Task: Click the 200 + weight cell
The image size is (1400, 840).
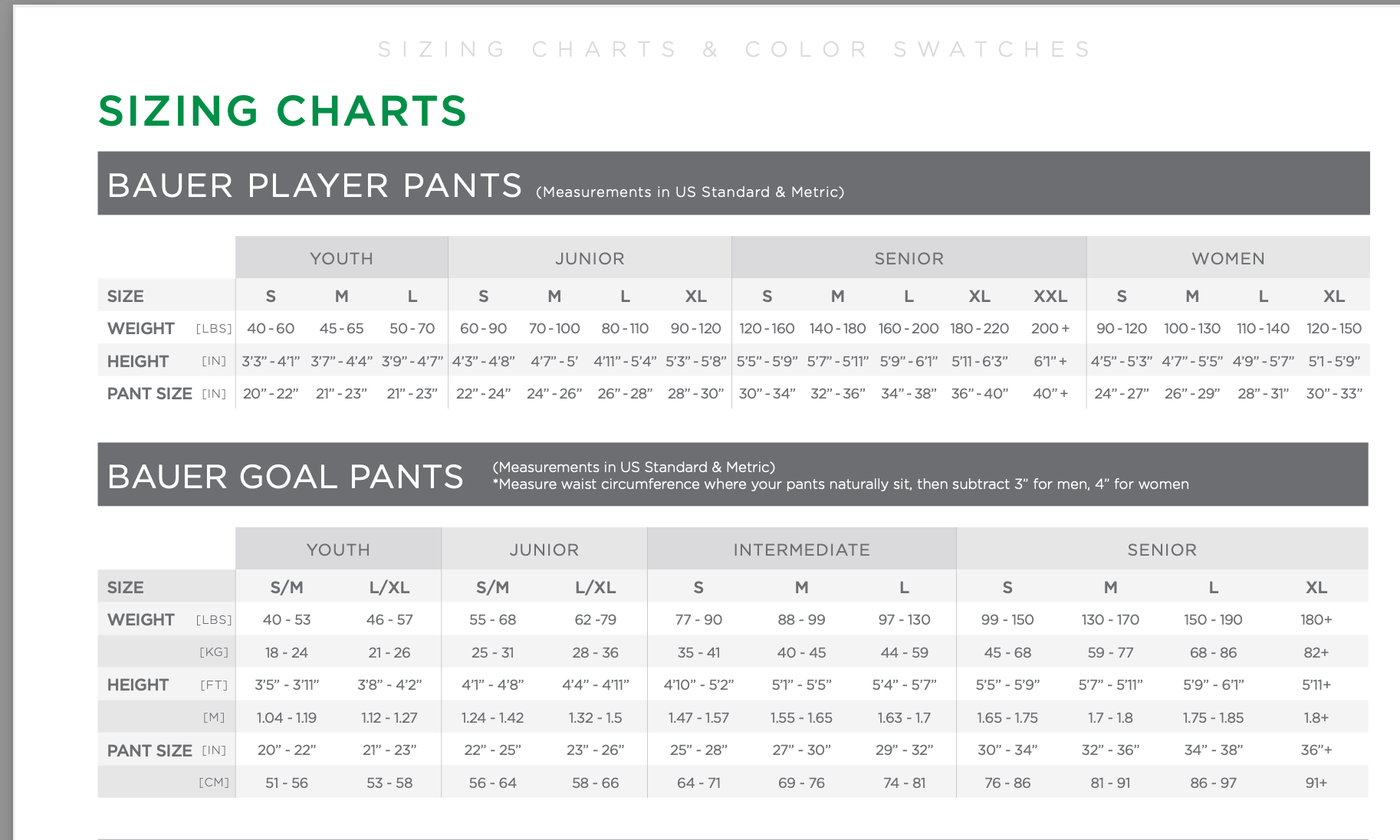Action: pyautogui.click(x=1050, y=329)
